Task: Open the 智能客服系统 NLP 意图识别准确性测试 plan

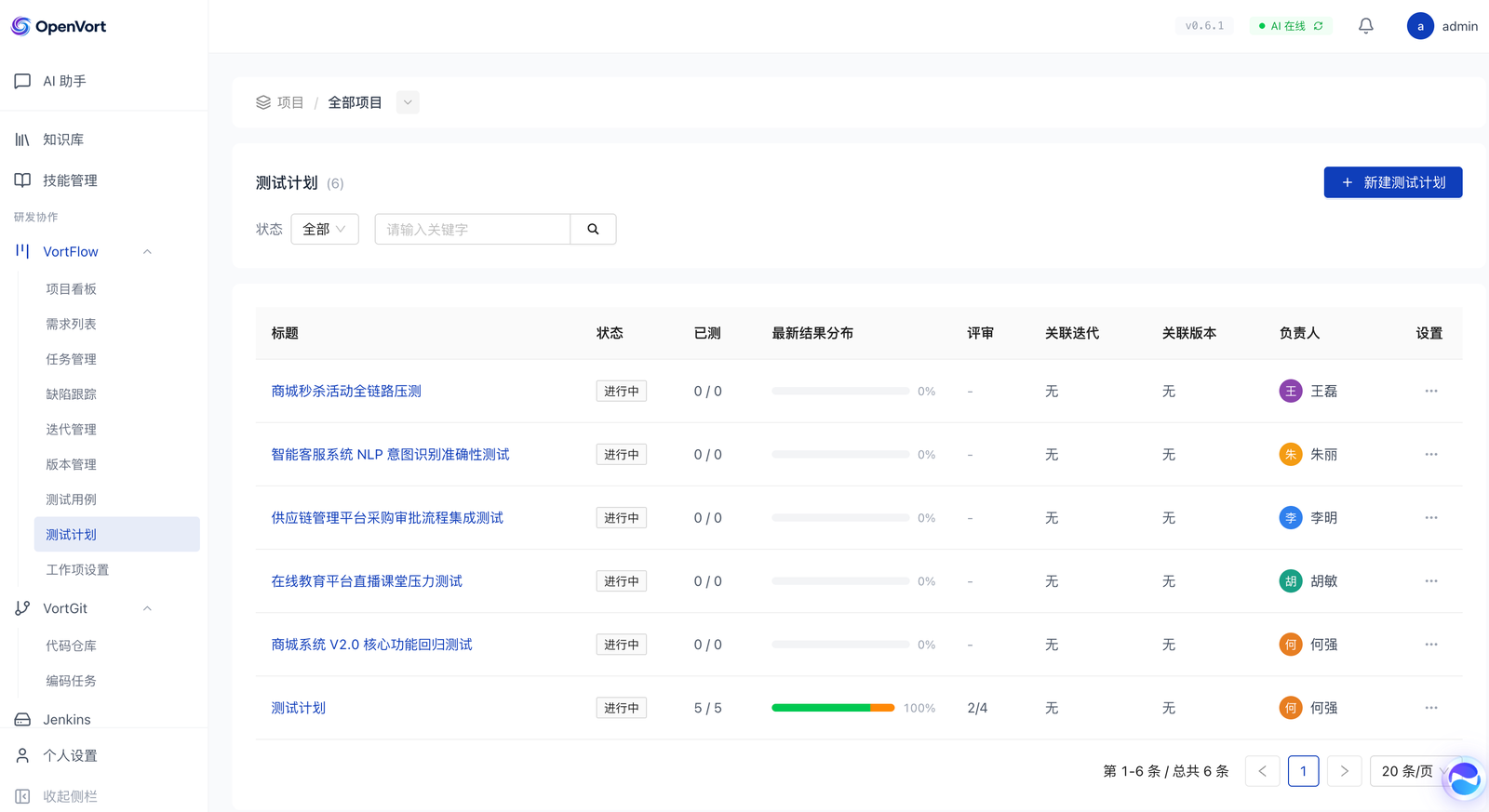Action: (x=390, y=455)
